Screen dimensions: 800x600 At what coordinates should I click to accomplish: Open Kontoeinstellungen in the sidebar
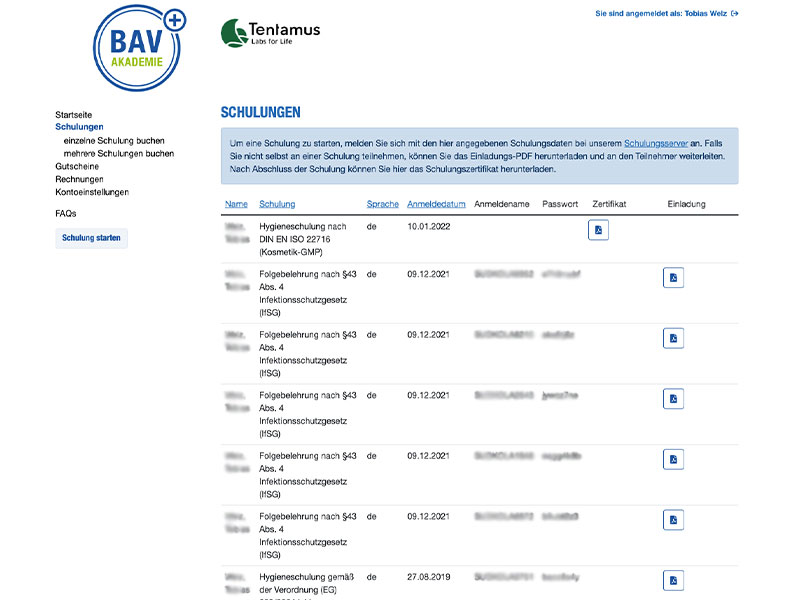[92, 192]
